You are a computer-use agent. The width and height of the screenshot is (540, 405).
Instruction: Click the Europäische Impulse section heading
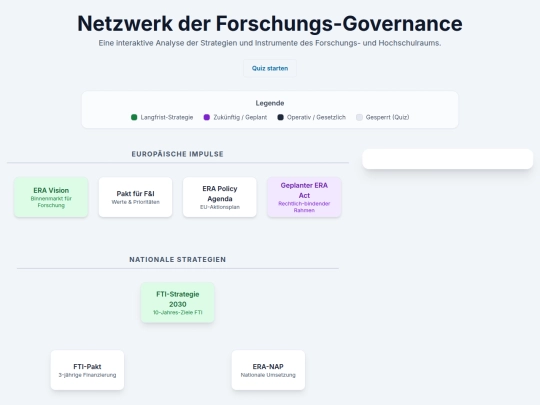tap(177, 154)
